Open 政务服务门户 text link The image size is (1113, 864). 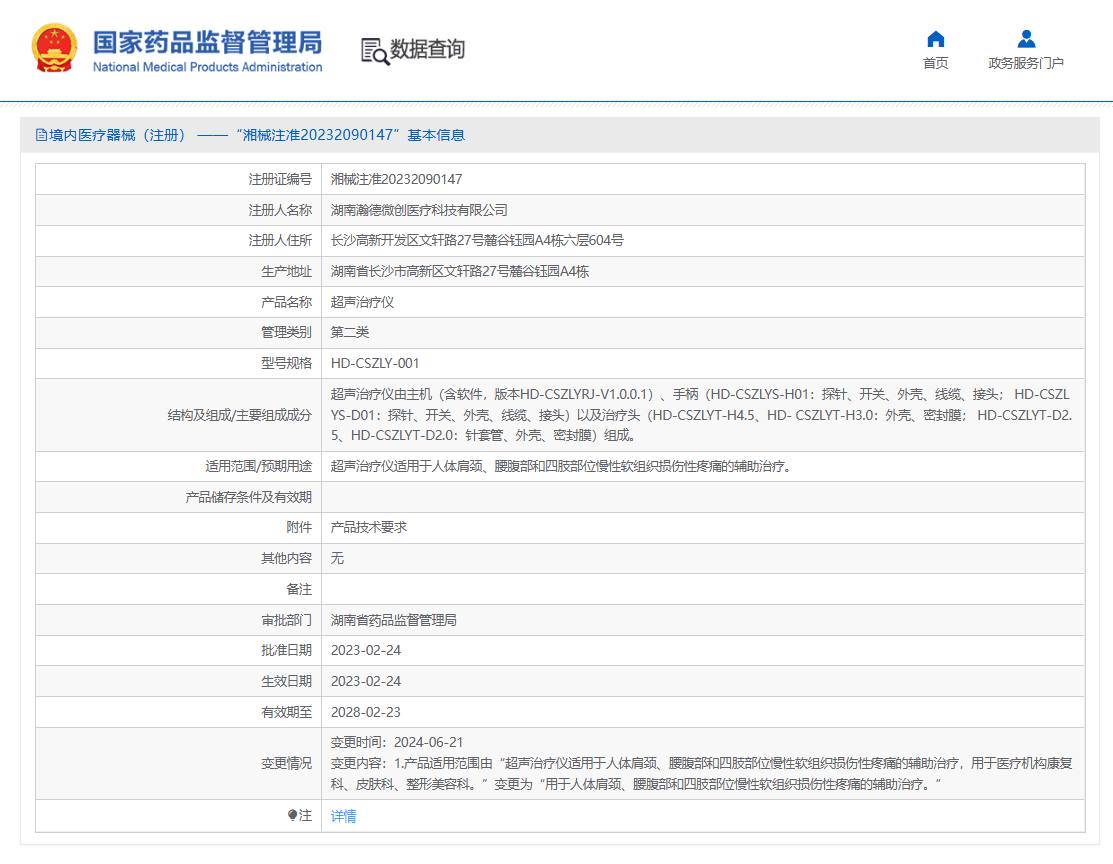pos(1025,63)
